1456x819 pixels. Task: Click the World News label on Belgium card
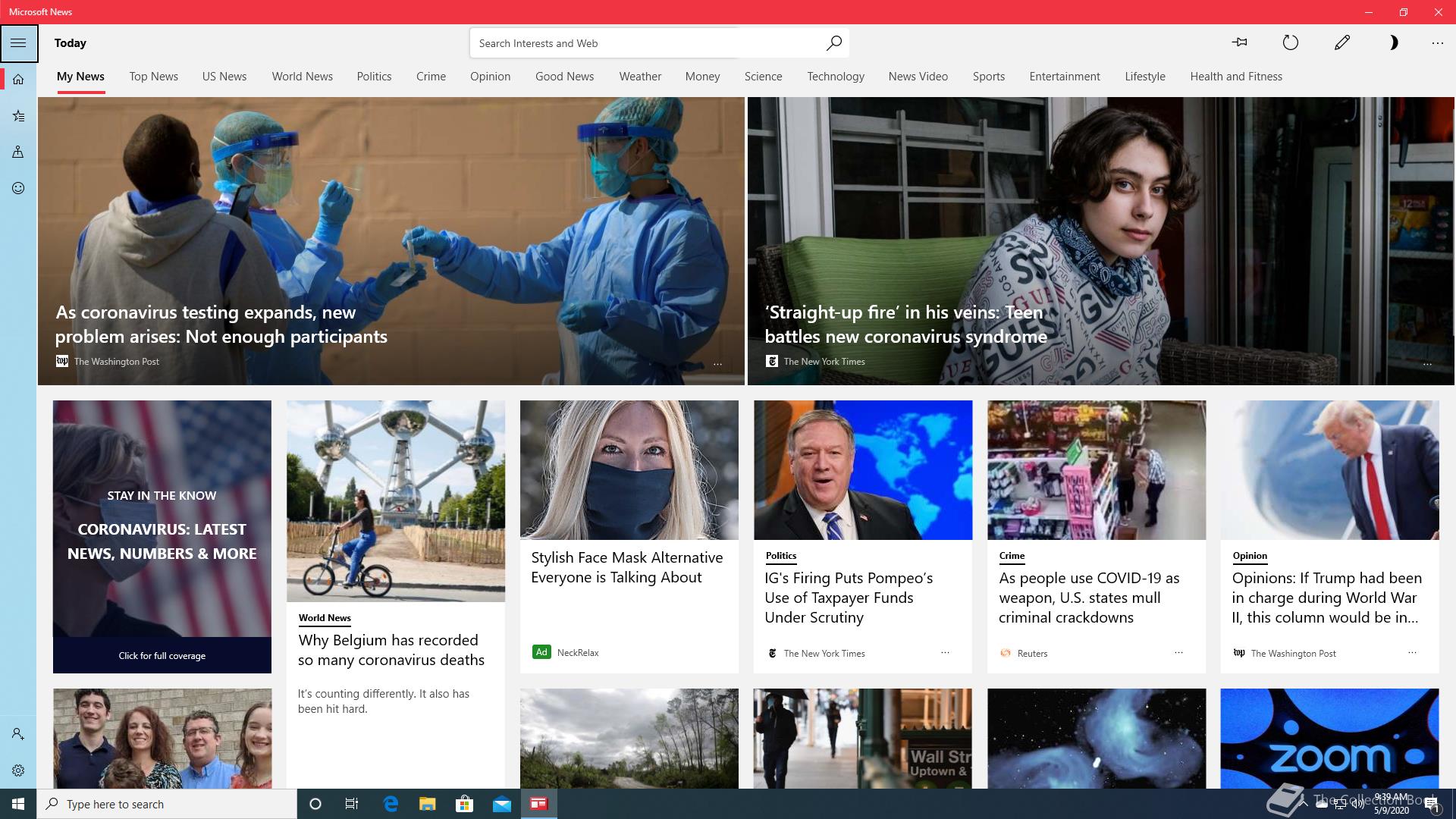point(325,618)
